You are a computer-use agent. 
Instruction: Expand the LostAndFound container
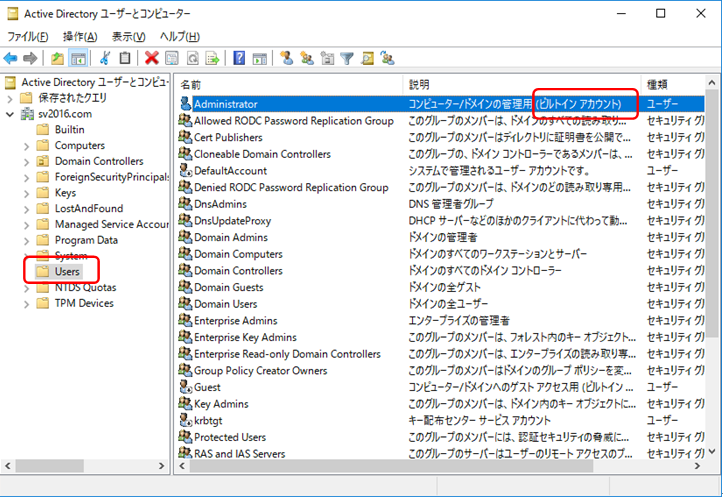point(26,209)
